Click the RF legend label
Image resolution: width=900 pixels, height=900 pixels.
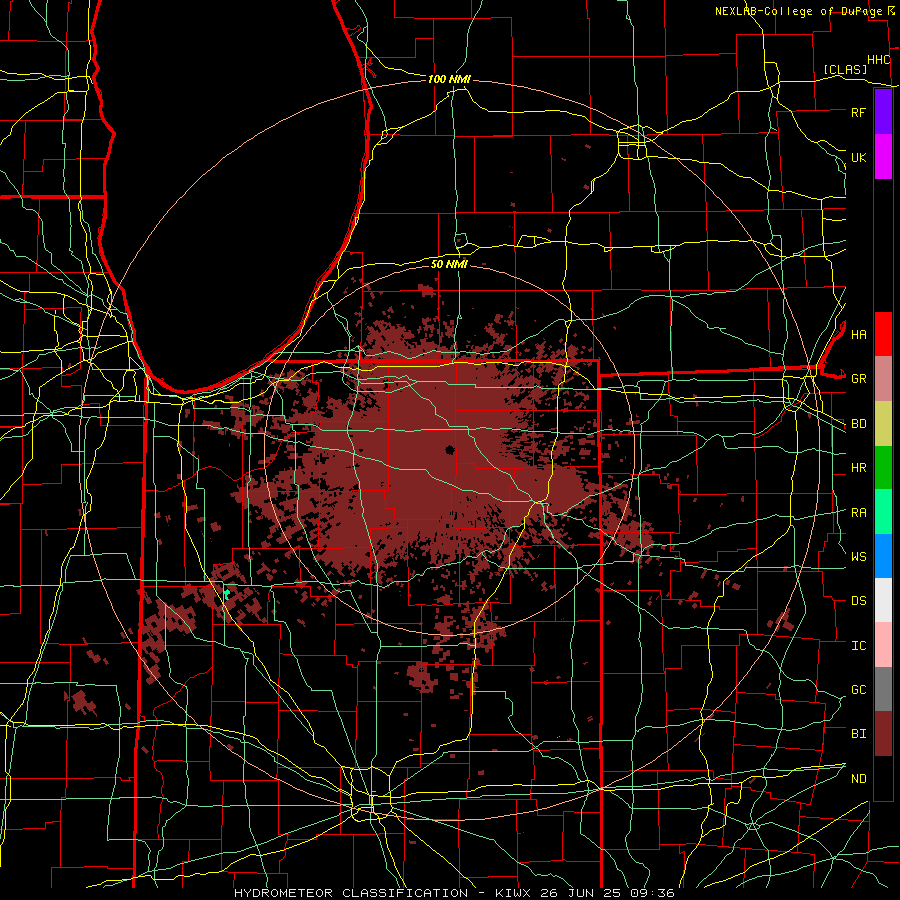(x=858, y=112)
